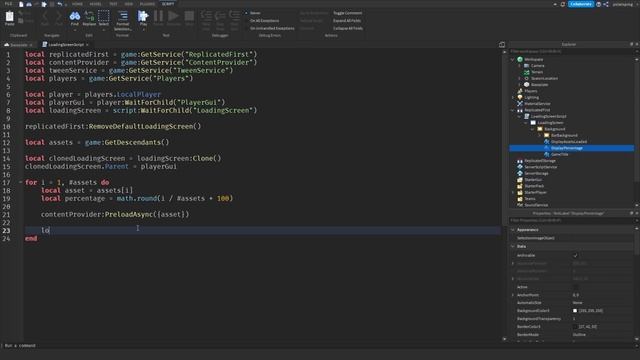Select GameTitle label in the Explorer
The image size is (640, 360).
(559, 154)
